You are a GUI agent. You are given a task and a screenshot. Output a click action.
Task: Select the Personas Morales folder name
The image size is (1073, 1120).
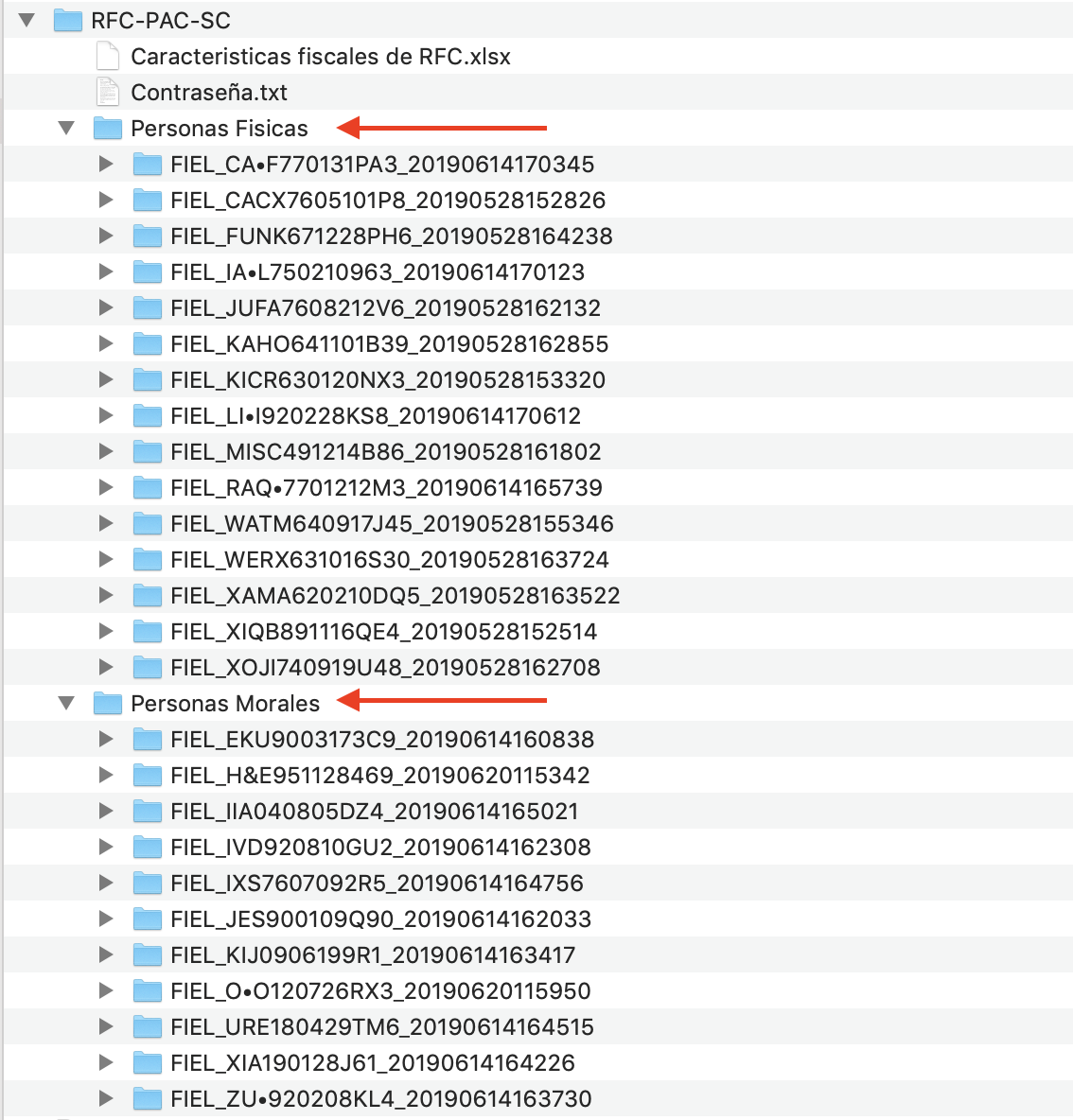coord(225,704)
